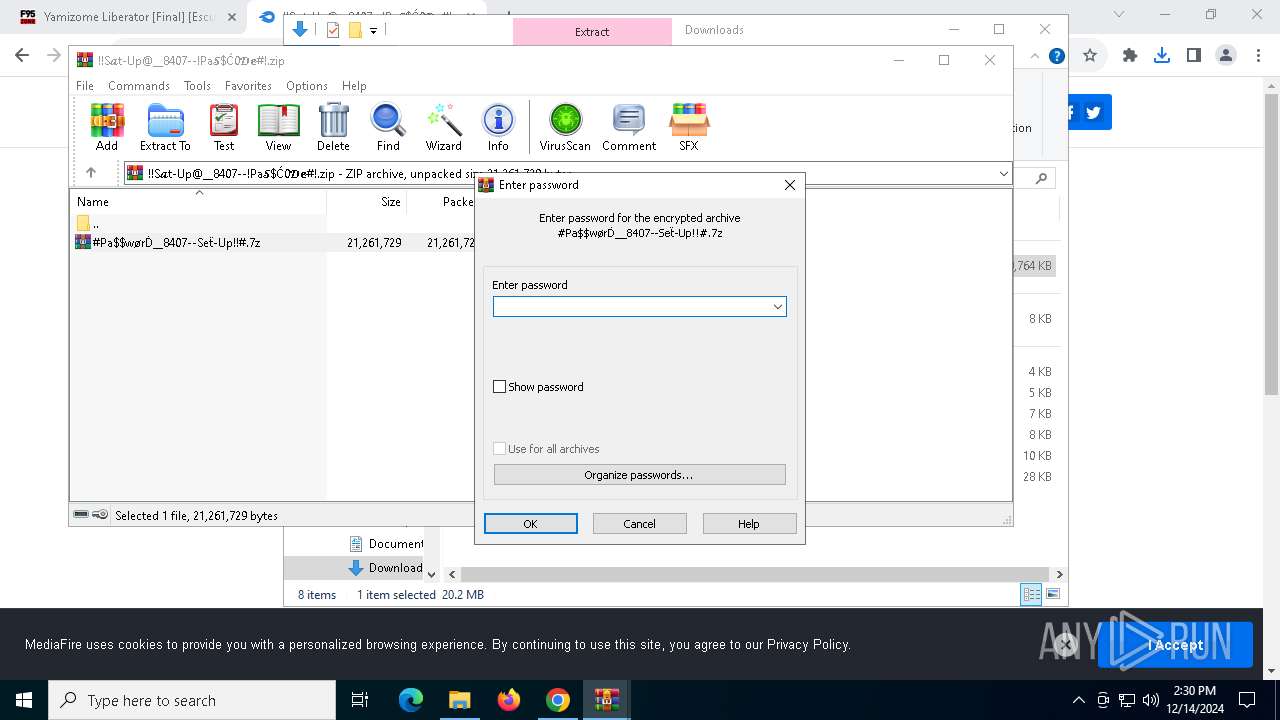Image resolution: width=1280 pixels, height=720 pixels.
Task: Confirm password with OK button
Action: pos(531,524)
